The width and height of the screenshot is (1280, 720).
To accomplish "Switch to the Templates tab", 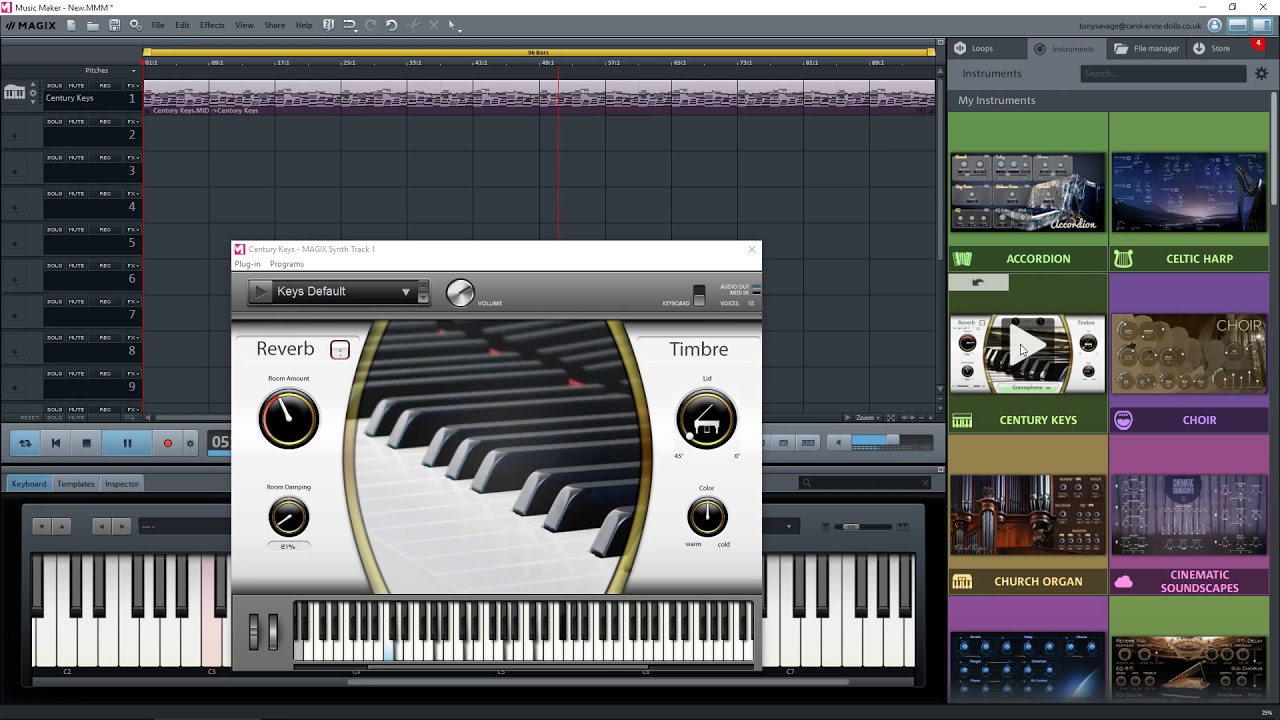I will 76,484.
